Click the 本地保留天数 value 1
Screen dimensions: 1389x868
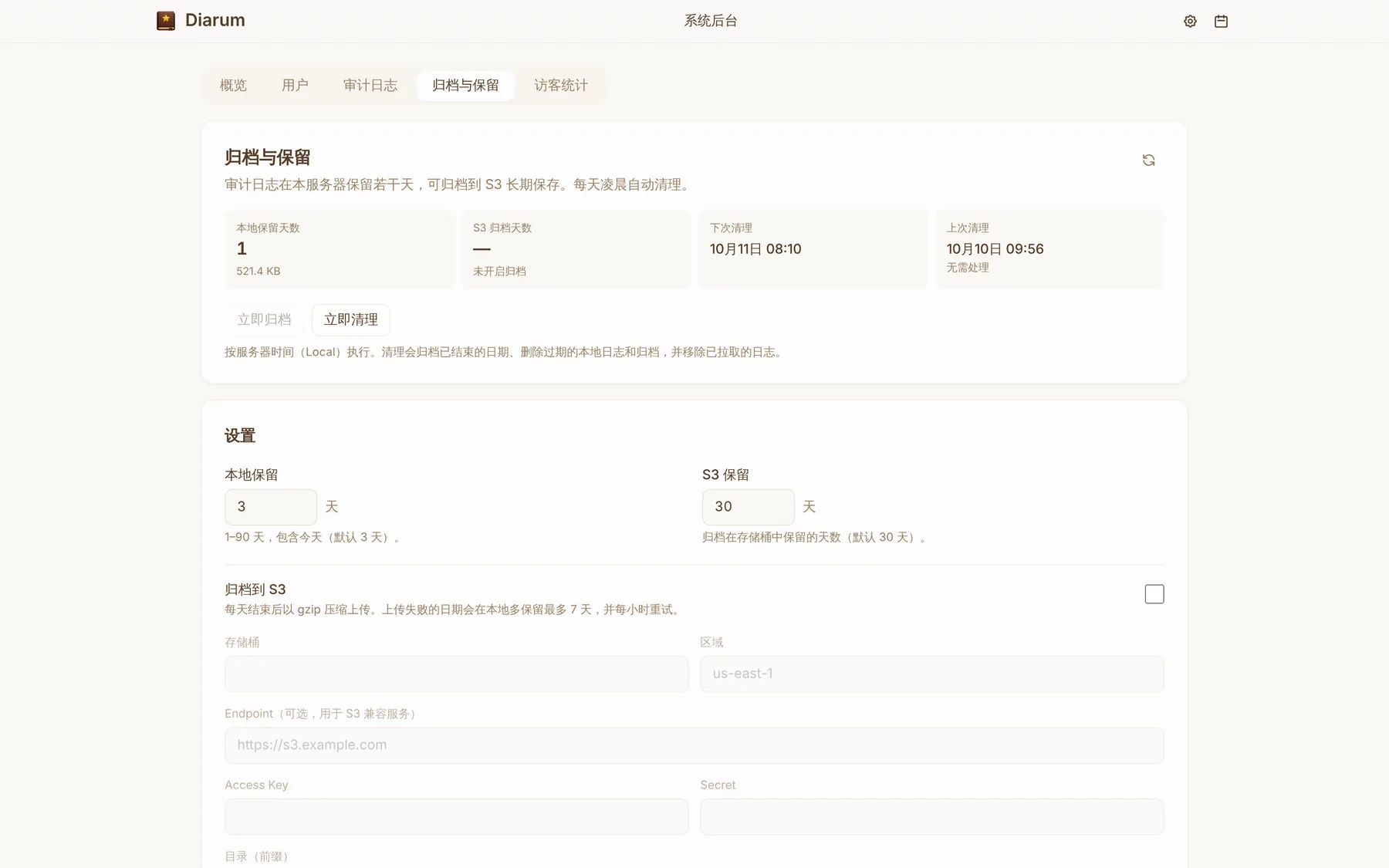(x=242, y=248)
